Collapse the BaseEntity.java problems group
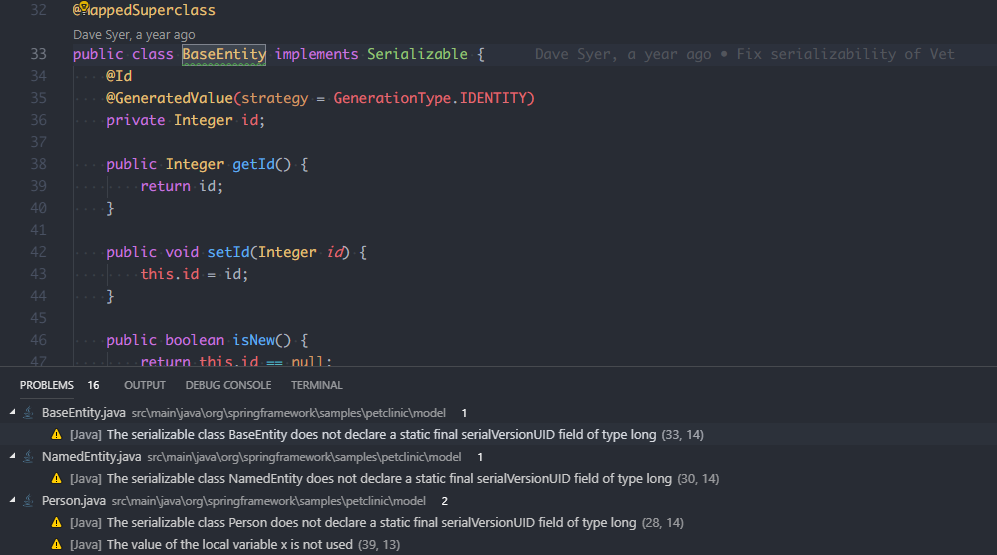This screenshot has height=555, width=997. tap(12, 413)
